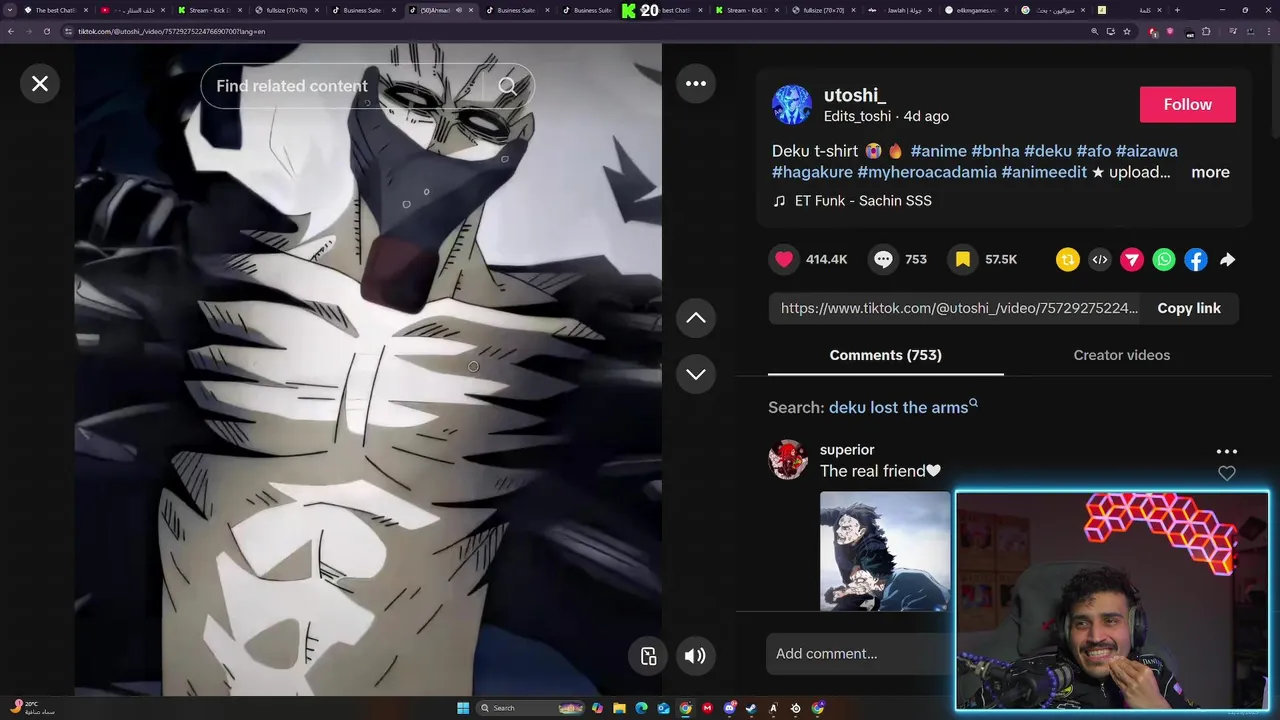1280x720 pixels.
Task: Switch to the first Stream - Kick tab
Action: click(208, 10)
